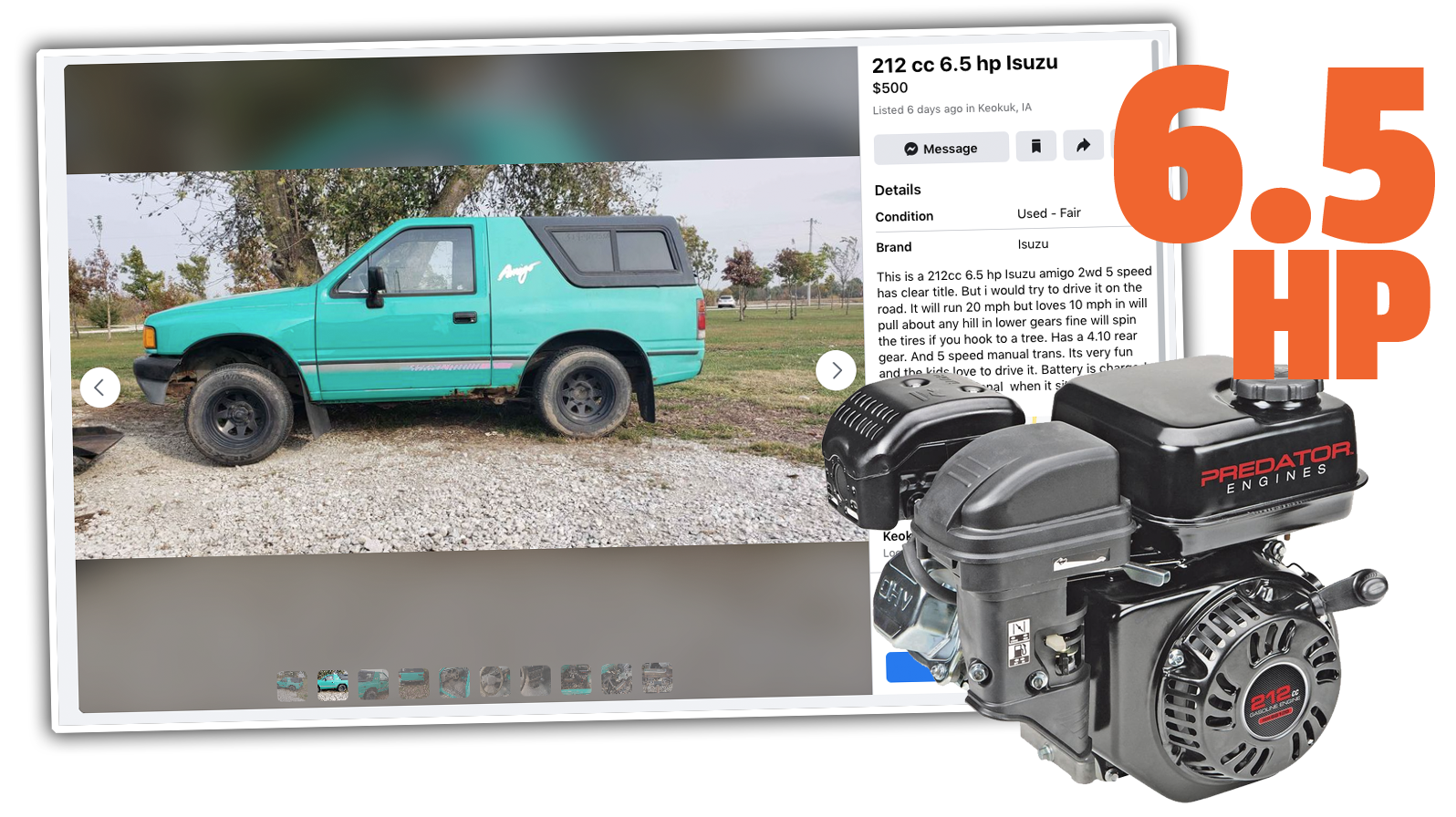The image size is (1456, 817).
Task: Save listing with the bookmark icon
Action: point(1035,146)
